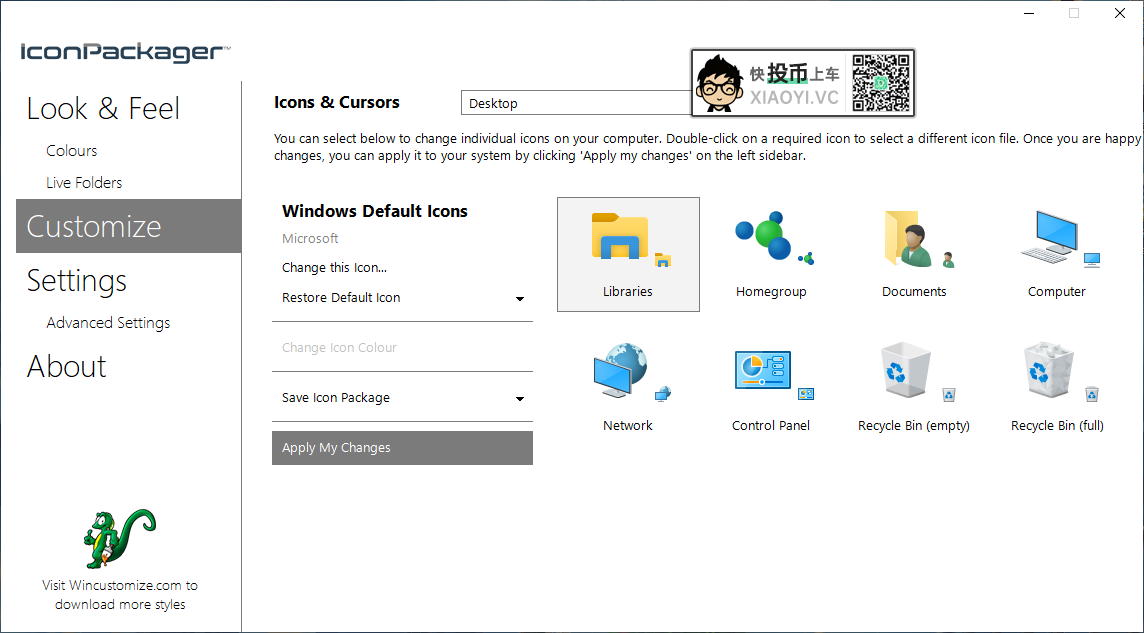1144x633 pixels.
Task: Visit Wincustomize.com to download more styles
Action: (x=120, y=595)
